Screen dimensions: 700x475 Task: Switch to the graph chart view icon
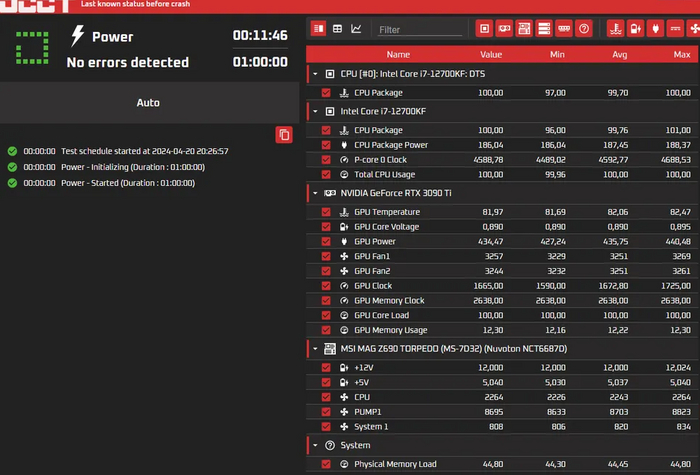(x=356, y=29)
